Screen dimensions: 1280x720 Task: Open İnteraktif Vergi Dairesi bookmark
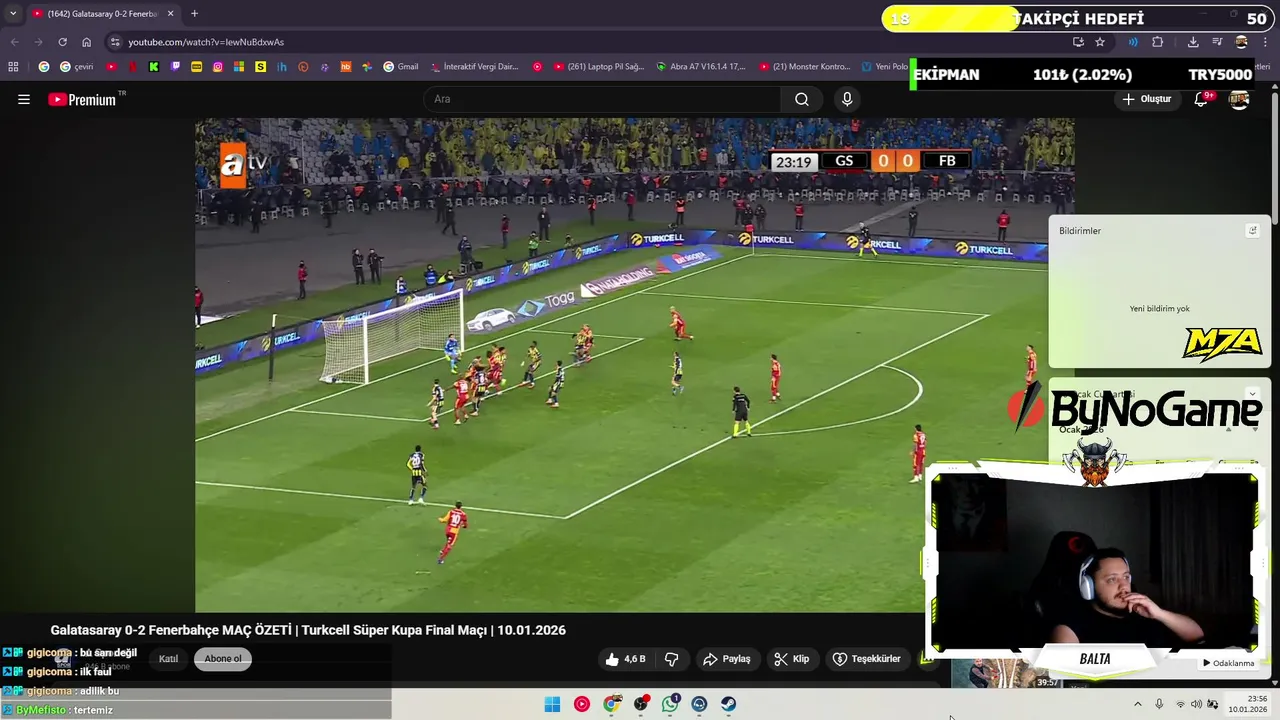474,67
